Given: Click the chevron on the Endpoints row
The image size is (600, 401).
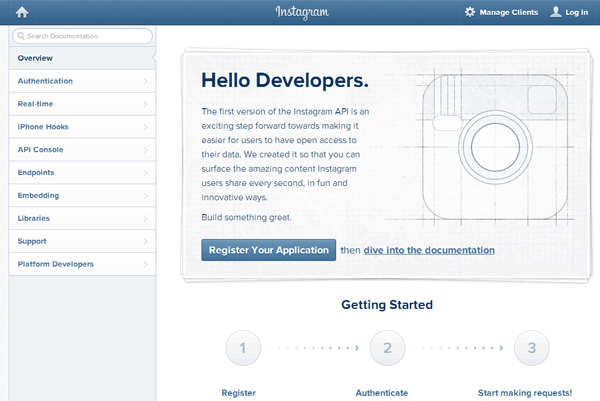Looking at the screenshot, I should (145, 173).
